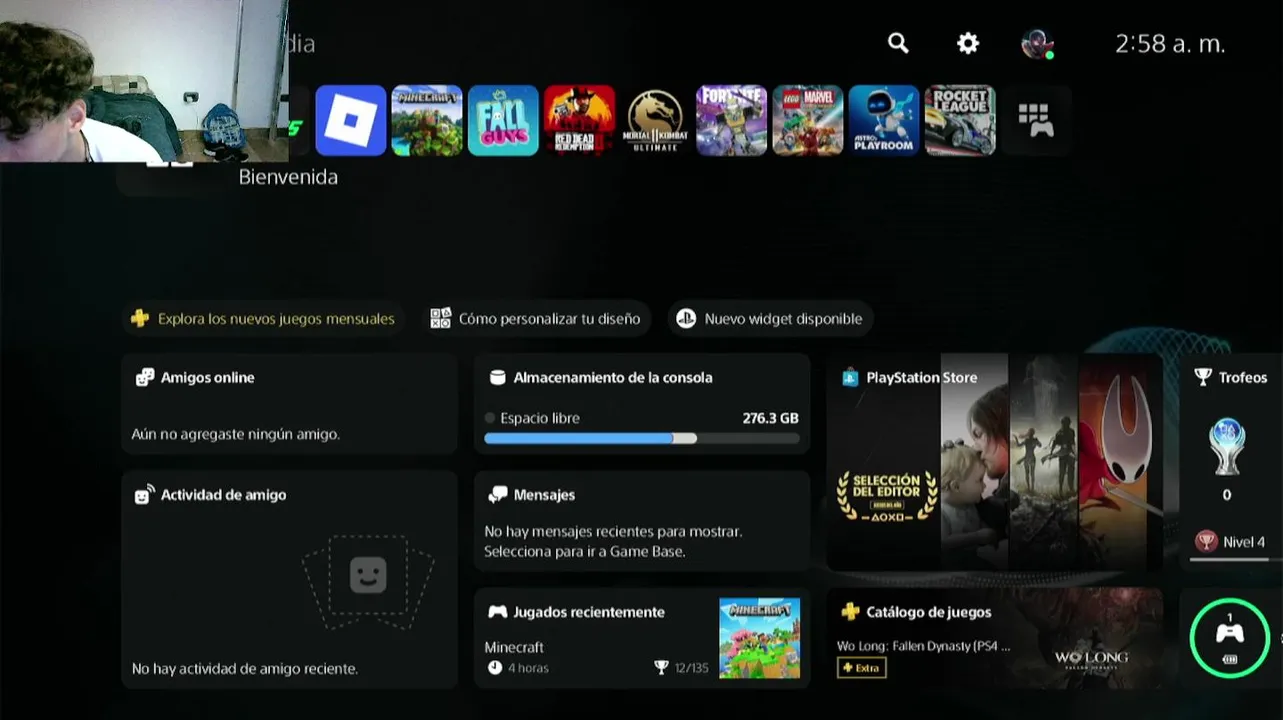Open the Game Library grid icon
The width and height of the screenshot is (1283, 720).
click(x=1035, y=120)
